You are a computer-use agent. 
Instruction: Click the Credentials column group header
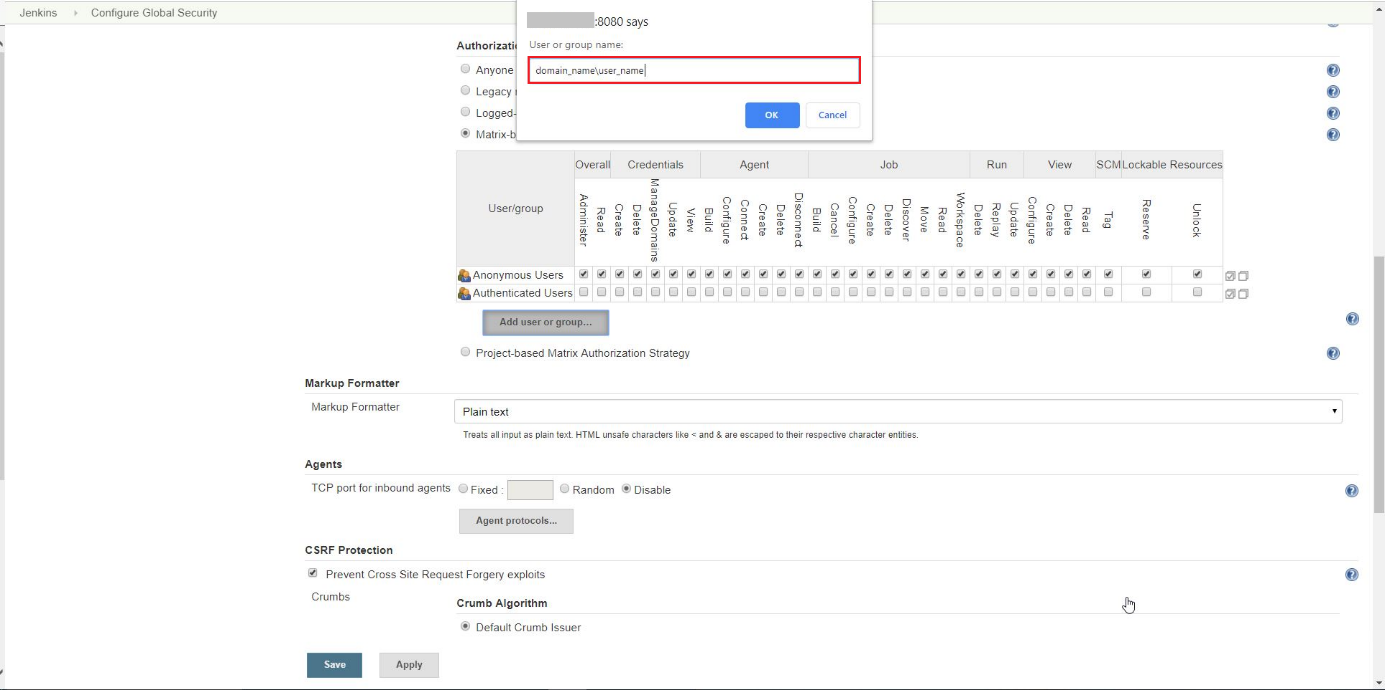coord(656,165)
